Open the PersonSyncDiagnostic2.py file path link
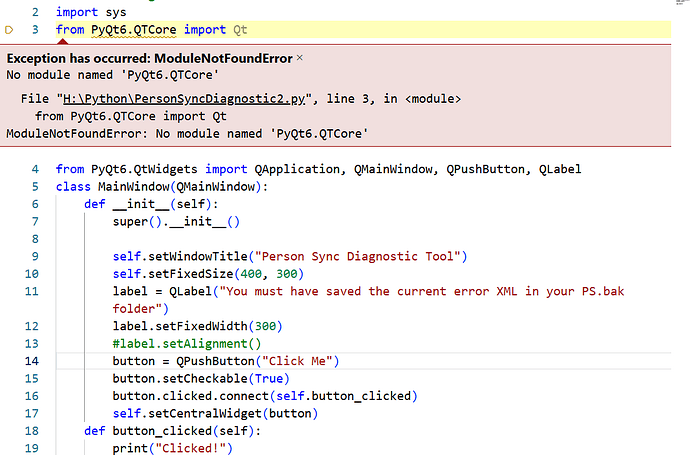The height and width of the screenshot is (455, 690). click(191, 99)
